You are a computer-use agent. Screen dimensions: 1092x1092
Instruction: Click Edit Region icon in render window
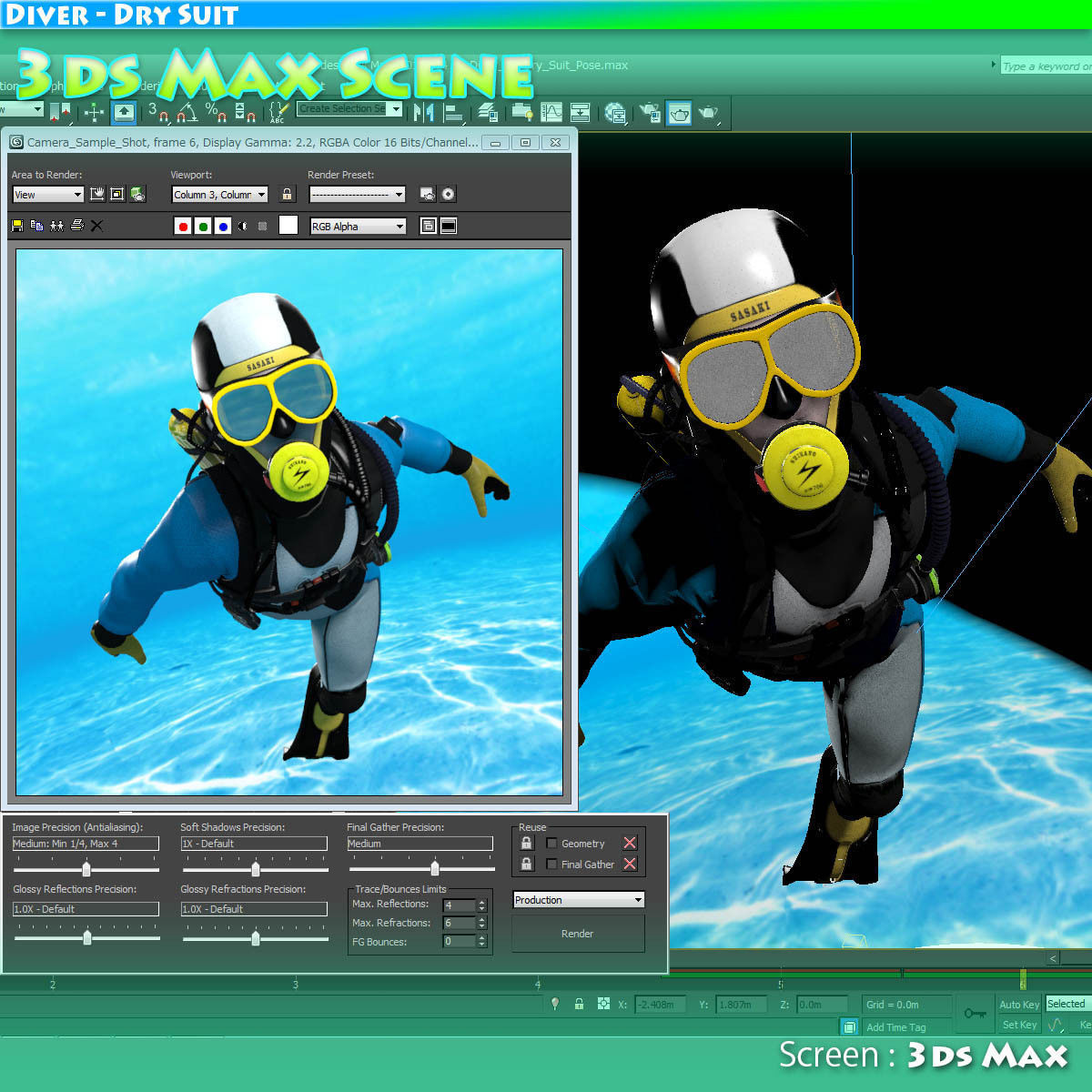97,194
